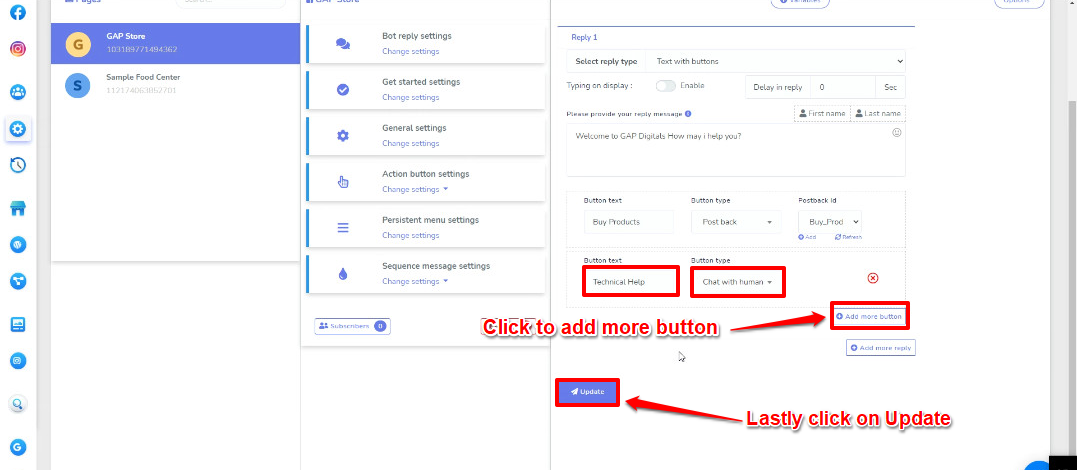Open the Buy_Prod postback id dropdown
Viewport: 1077px width, 470px height.
pyautogui.click(x=830, y=222)
